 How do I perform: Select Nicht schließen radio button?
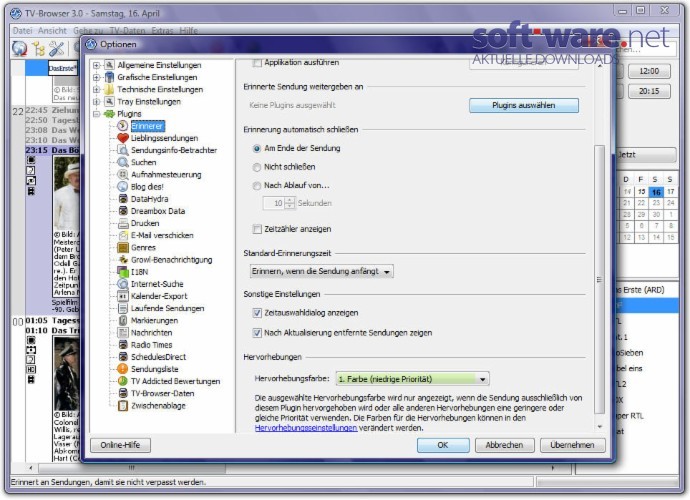point(257,167)
